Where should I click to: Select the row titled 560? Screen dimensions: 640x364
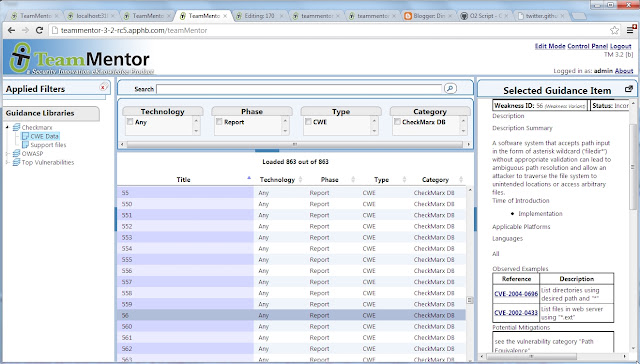click(291, 326)
